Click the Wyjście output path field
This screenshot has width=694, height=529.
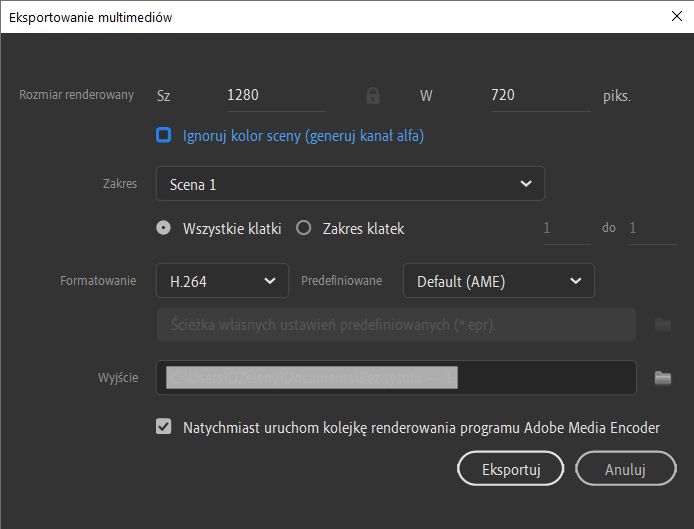[x=396, y=378]
